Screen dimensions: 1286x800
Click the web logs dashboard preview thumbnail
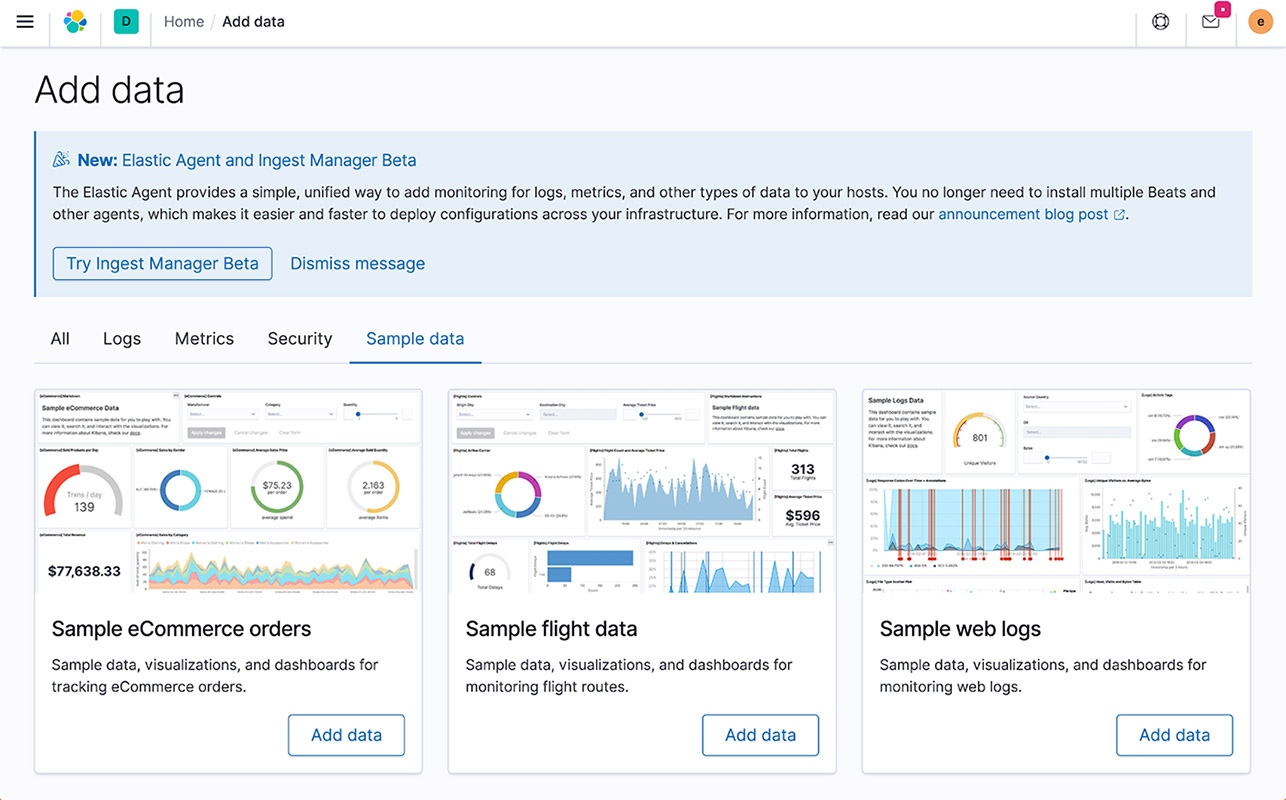tap(1056, 491)
